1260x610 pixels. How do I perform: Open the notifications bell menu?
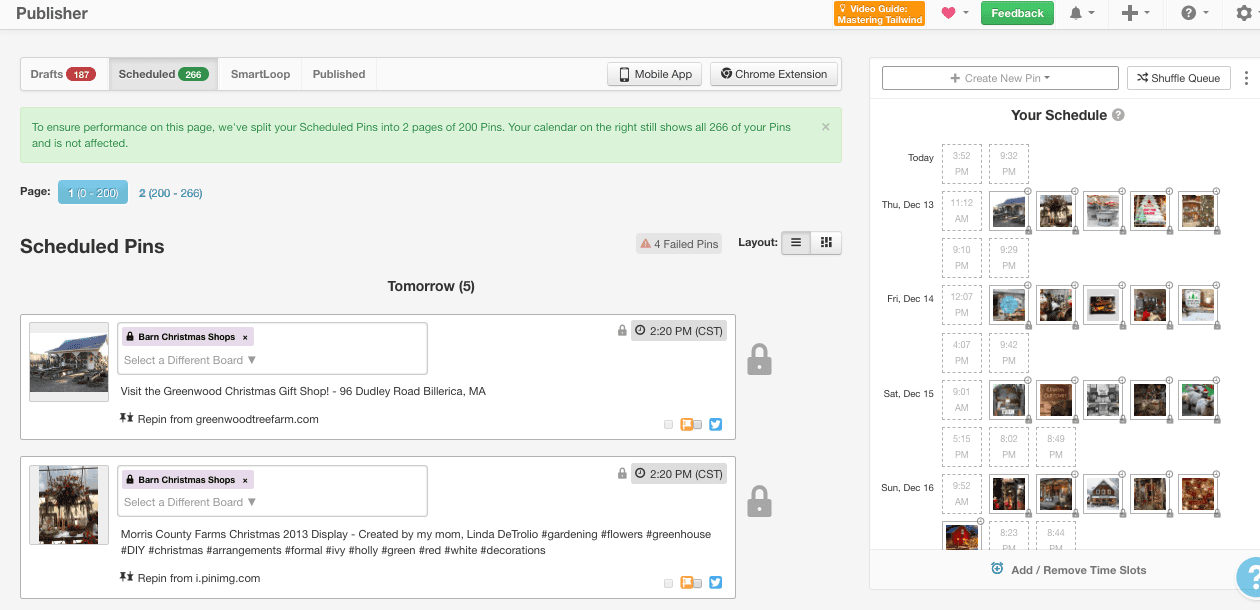(1082, 13)
